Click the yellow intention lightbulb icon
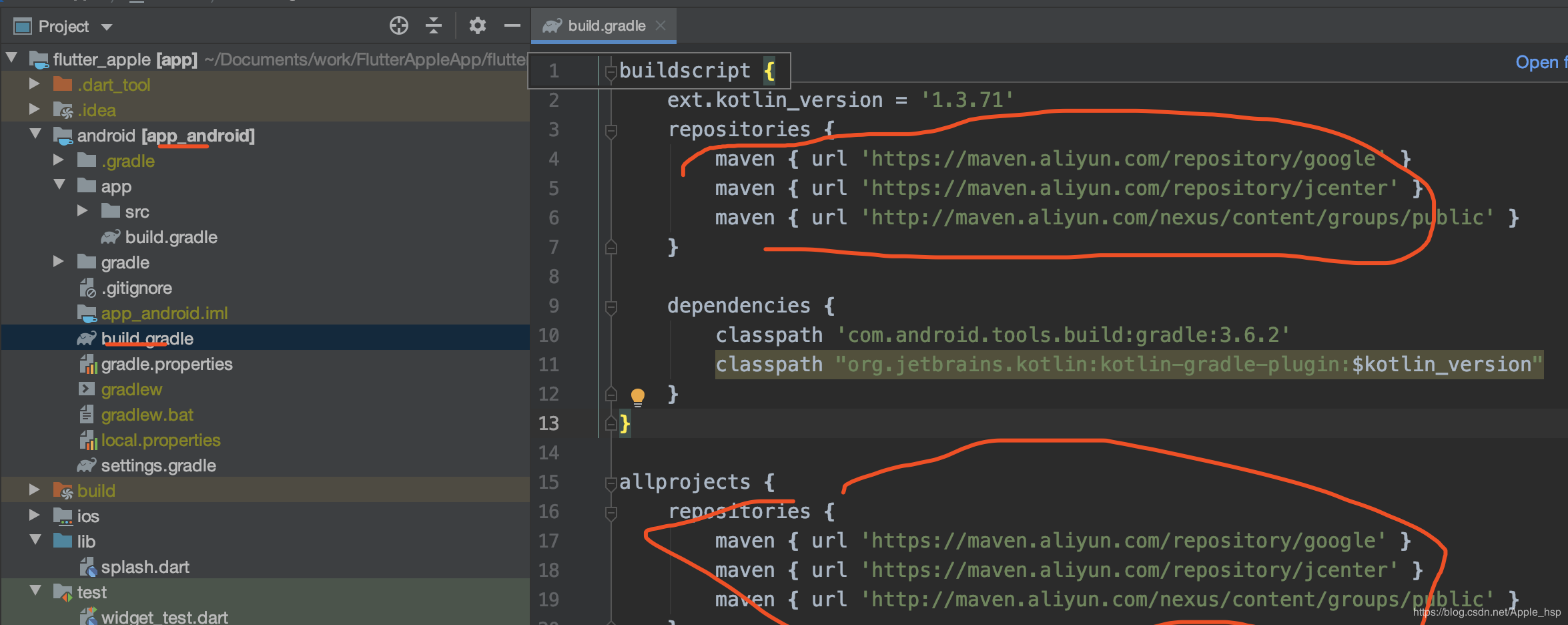The height and width of the screenshot is (625, 1568). click(x=638, y=397)
